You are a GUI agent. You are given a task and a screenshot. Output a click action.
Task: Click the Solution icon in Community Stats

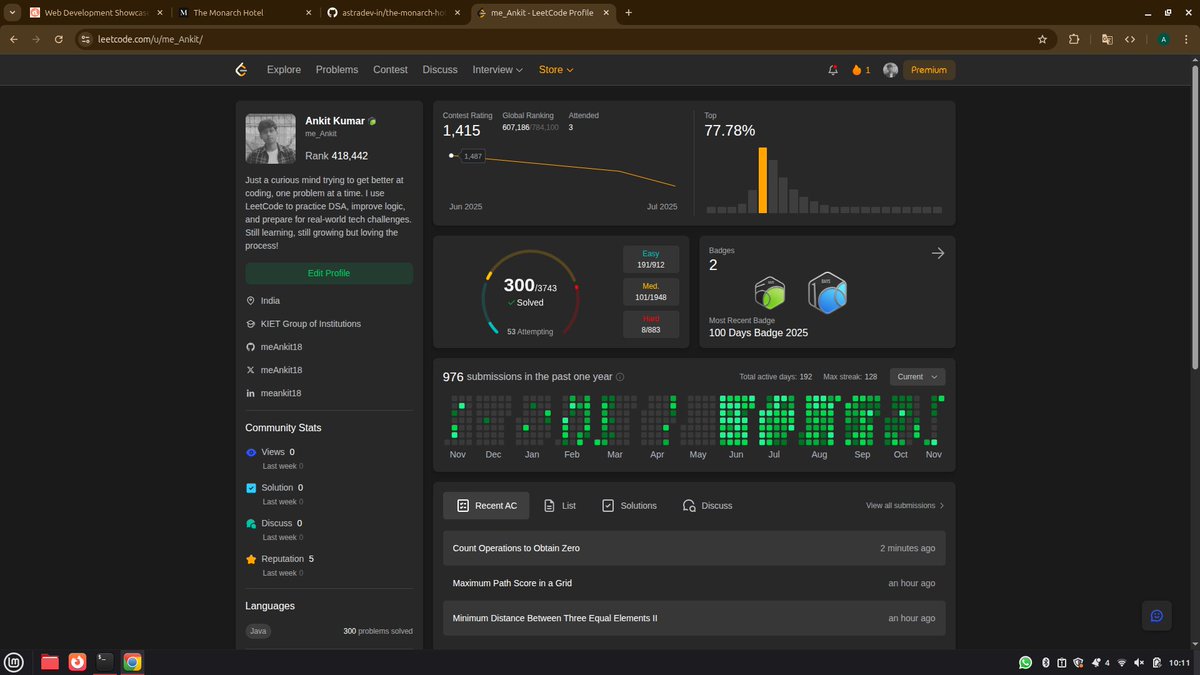(251, 488)
